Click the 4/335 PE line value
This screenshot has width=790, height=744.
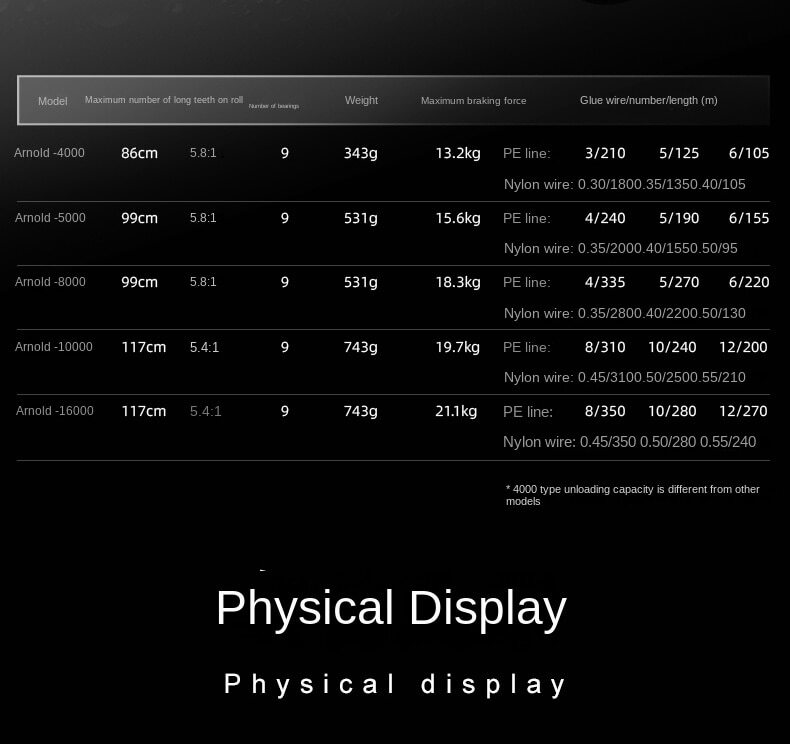pyautogui.click(x=605, y=282)
